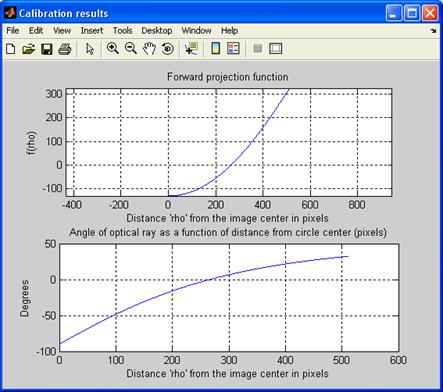Open the Desktop menu

(157, 31)
